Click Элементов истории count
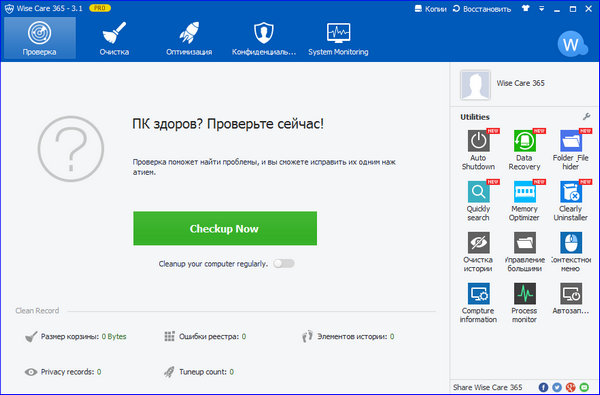Image resolution: width=600 pixels, height=395 pixels. point(392,336)
